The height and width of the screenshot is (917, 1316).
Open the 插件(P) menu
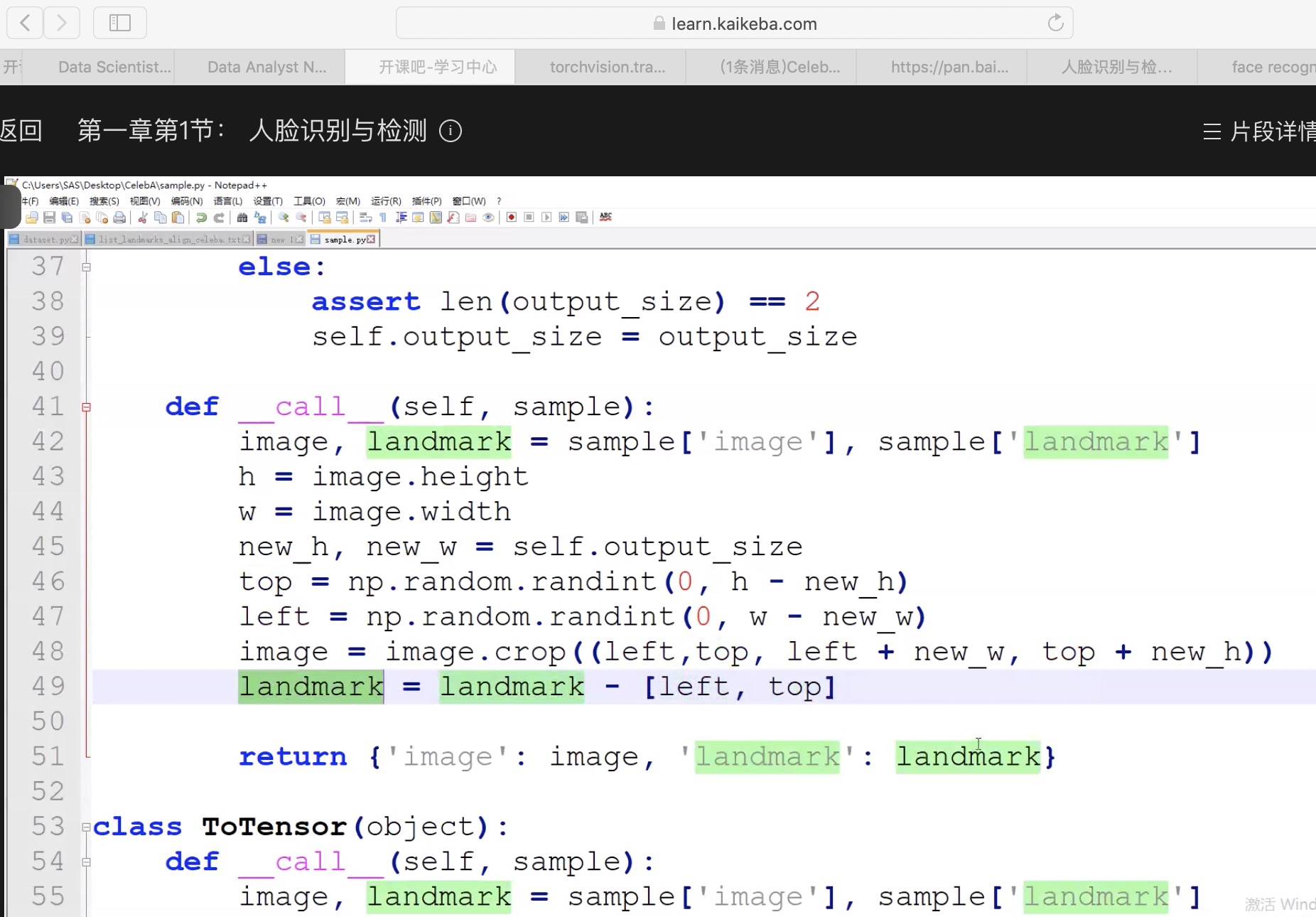[427, 201]
